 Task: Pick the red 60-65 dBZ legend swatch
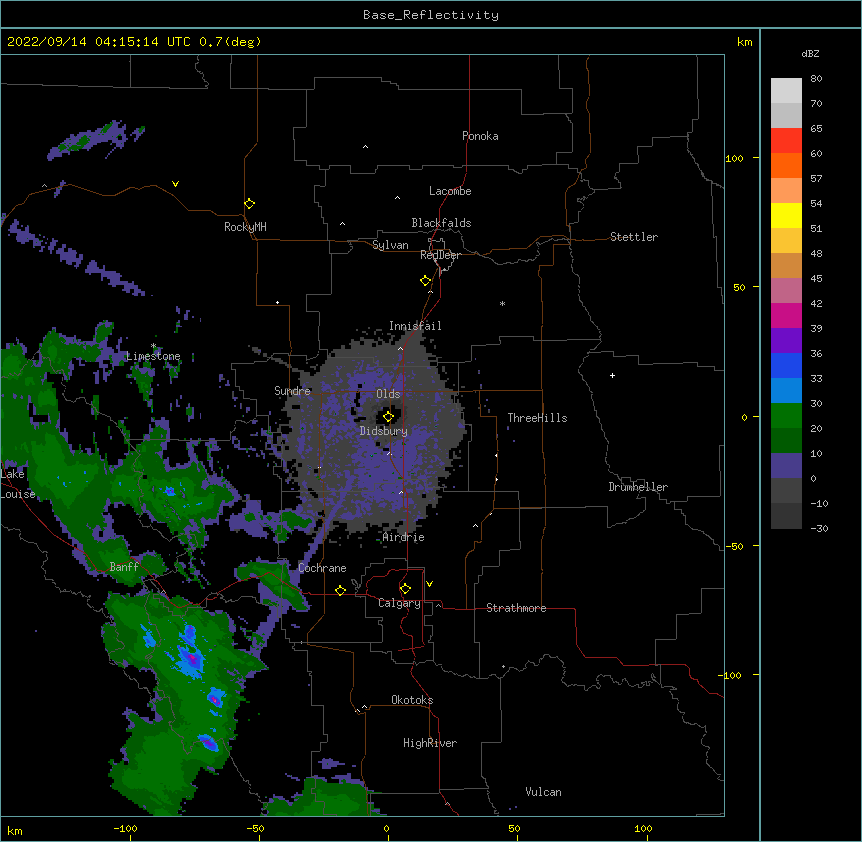pos(786,141)
